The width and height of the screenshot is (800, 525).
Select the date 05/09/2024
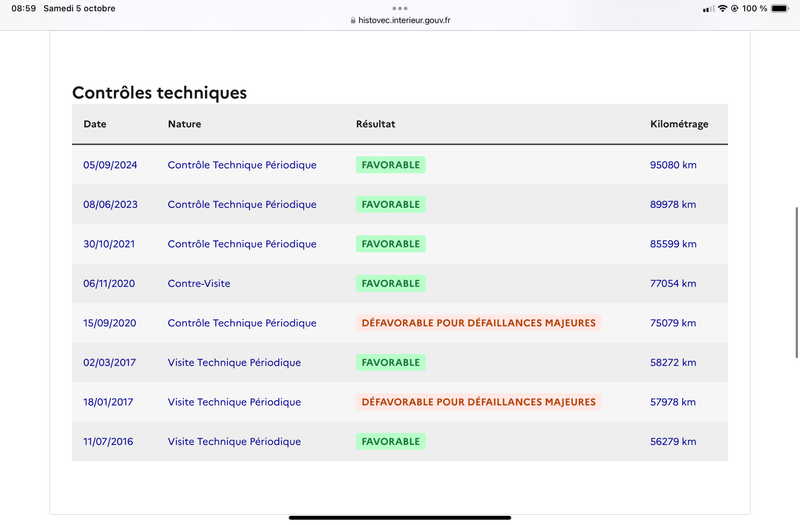(110, 165)
